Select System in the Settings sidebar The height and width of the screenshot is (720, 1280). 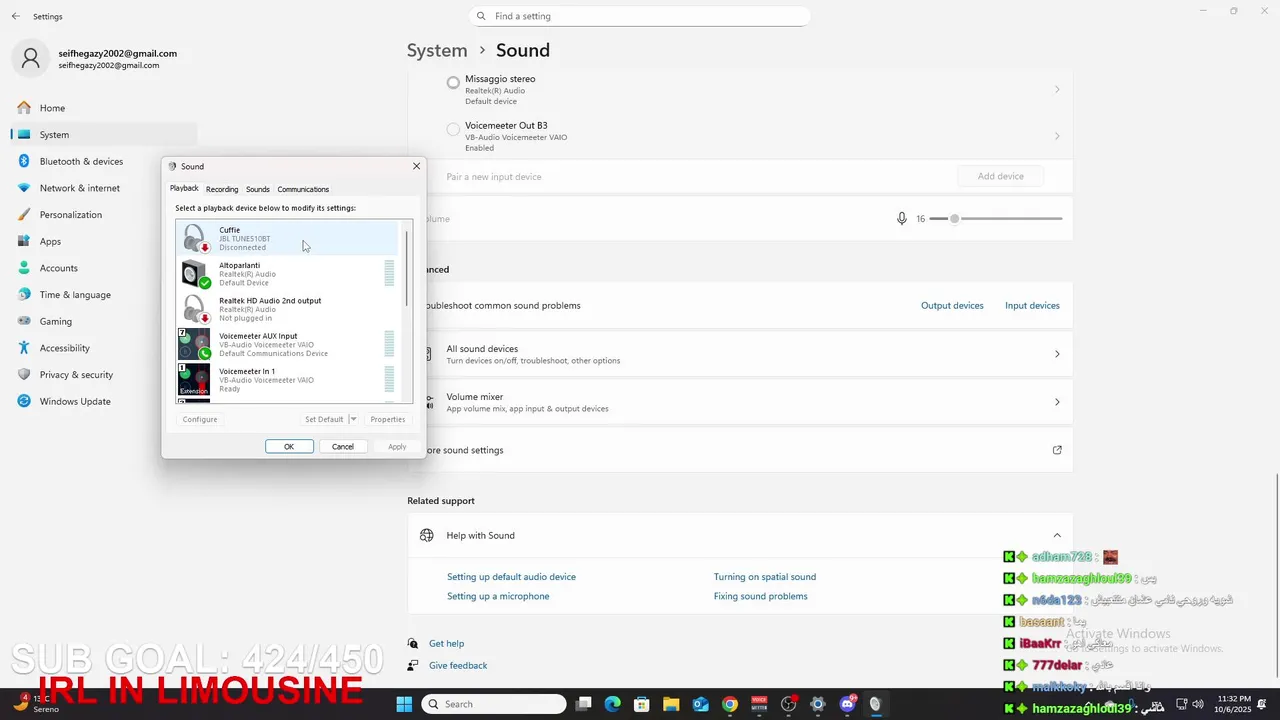[104, 135]
